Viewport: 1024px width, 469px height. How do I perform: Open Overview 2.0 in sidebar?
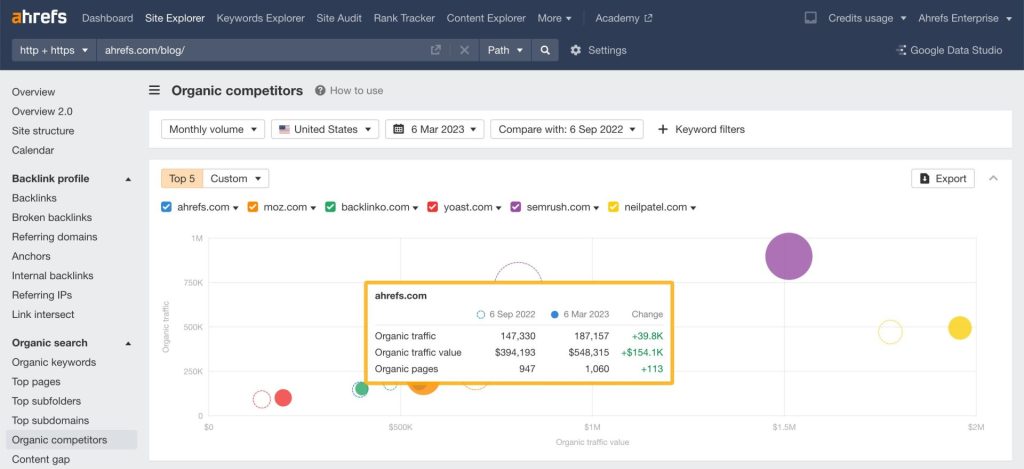[42, 112]
